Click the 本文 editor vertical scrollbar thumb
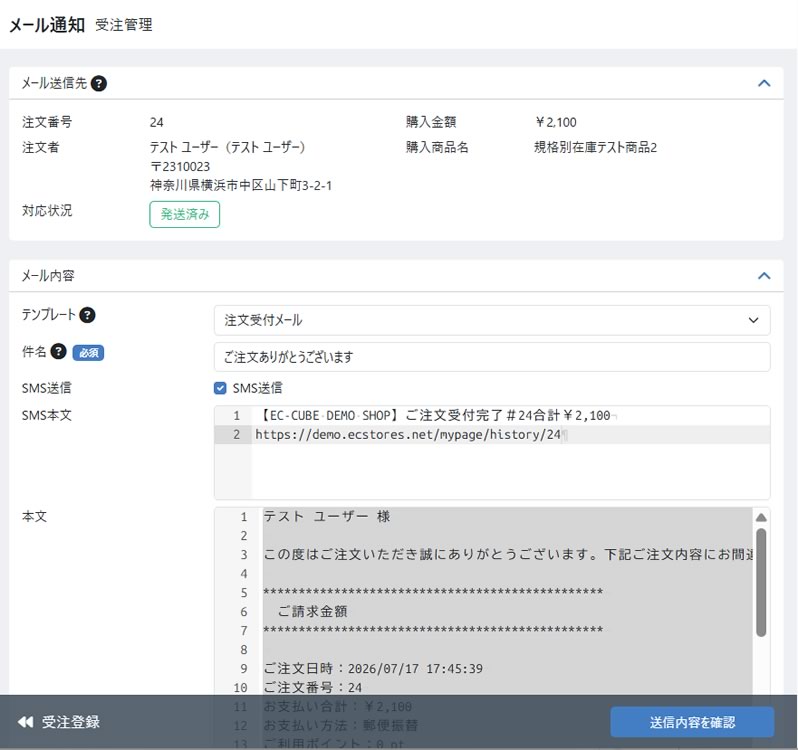 tap(761, 583)
